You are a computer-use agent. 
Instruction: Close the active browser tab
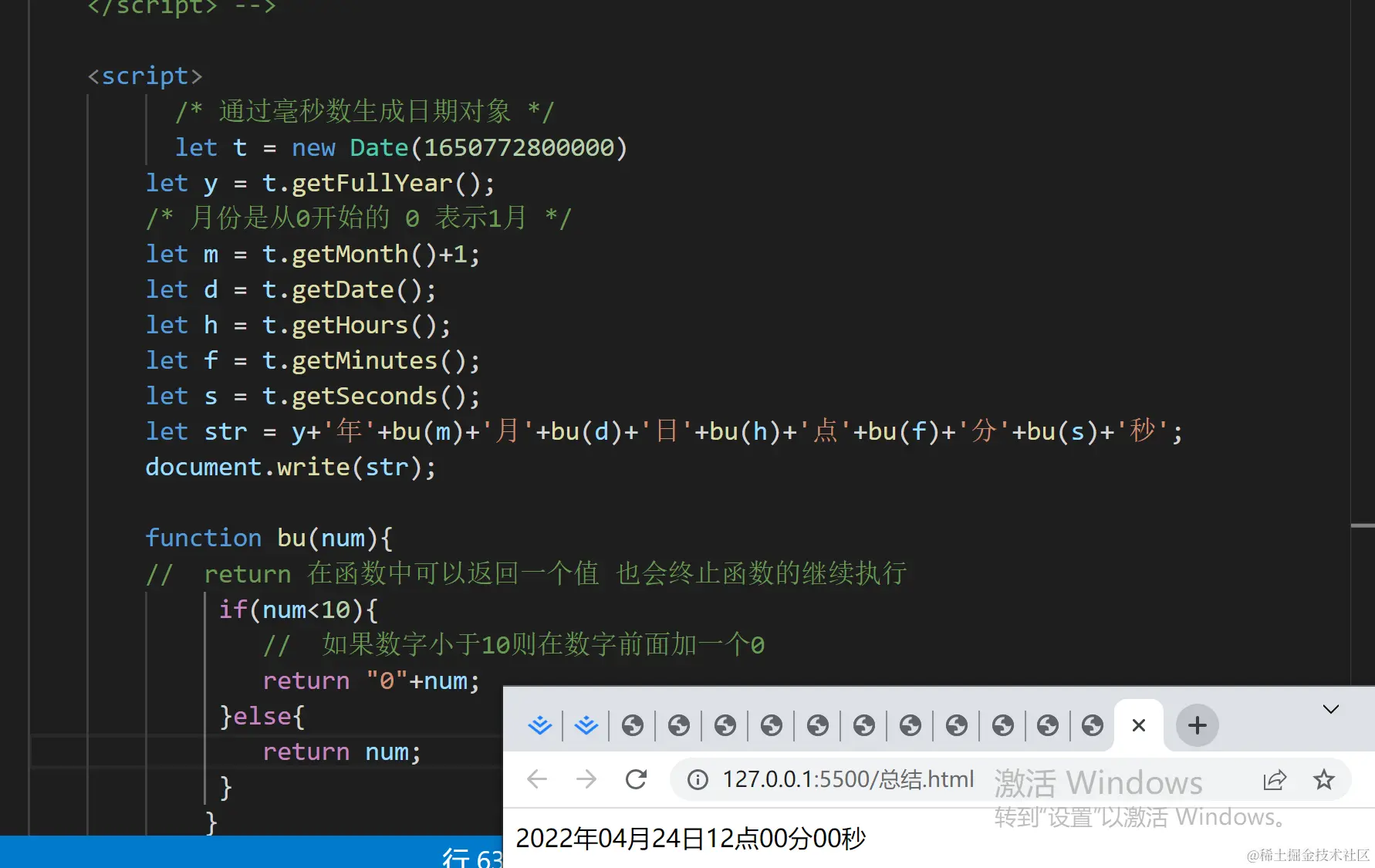pos(1138,725)
